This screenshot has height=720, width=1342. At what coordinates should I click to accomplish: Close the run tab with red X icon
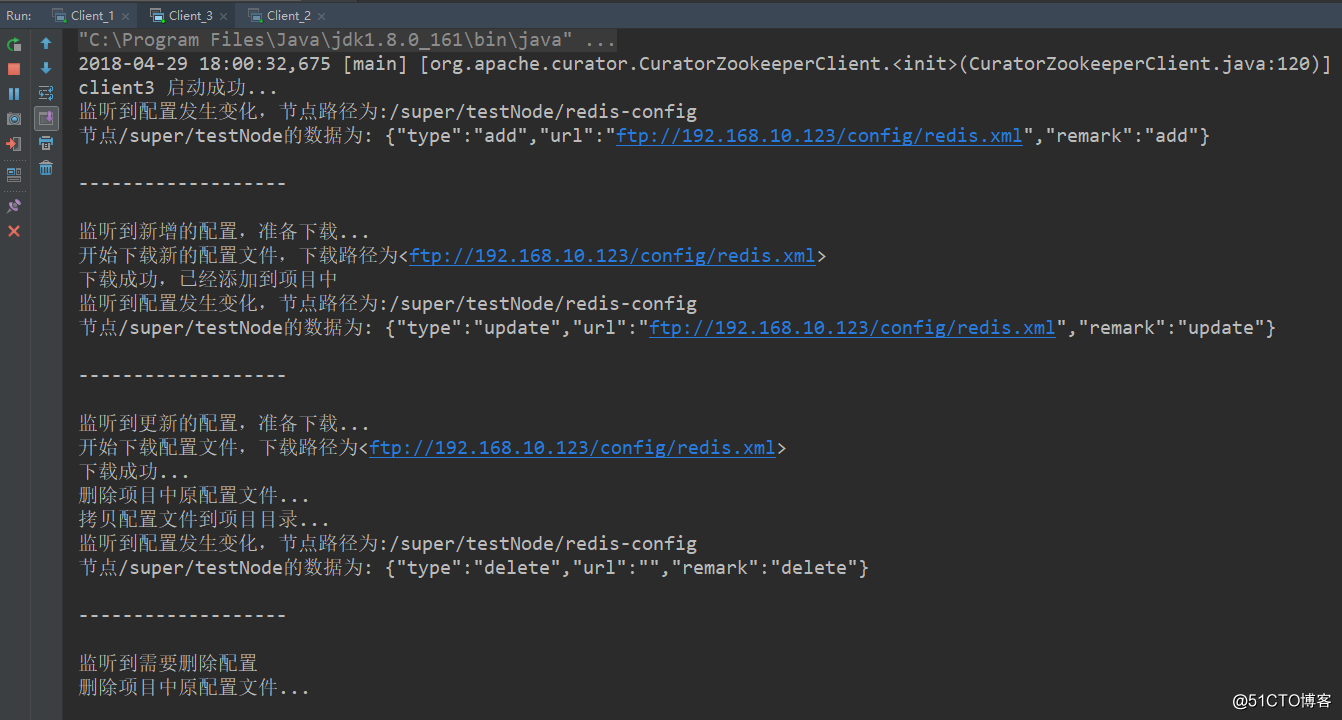point(14,231)
